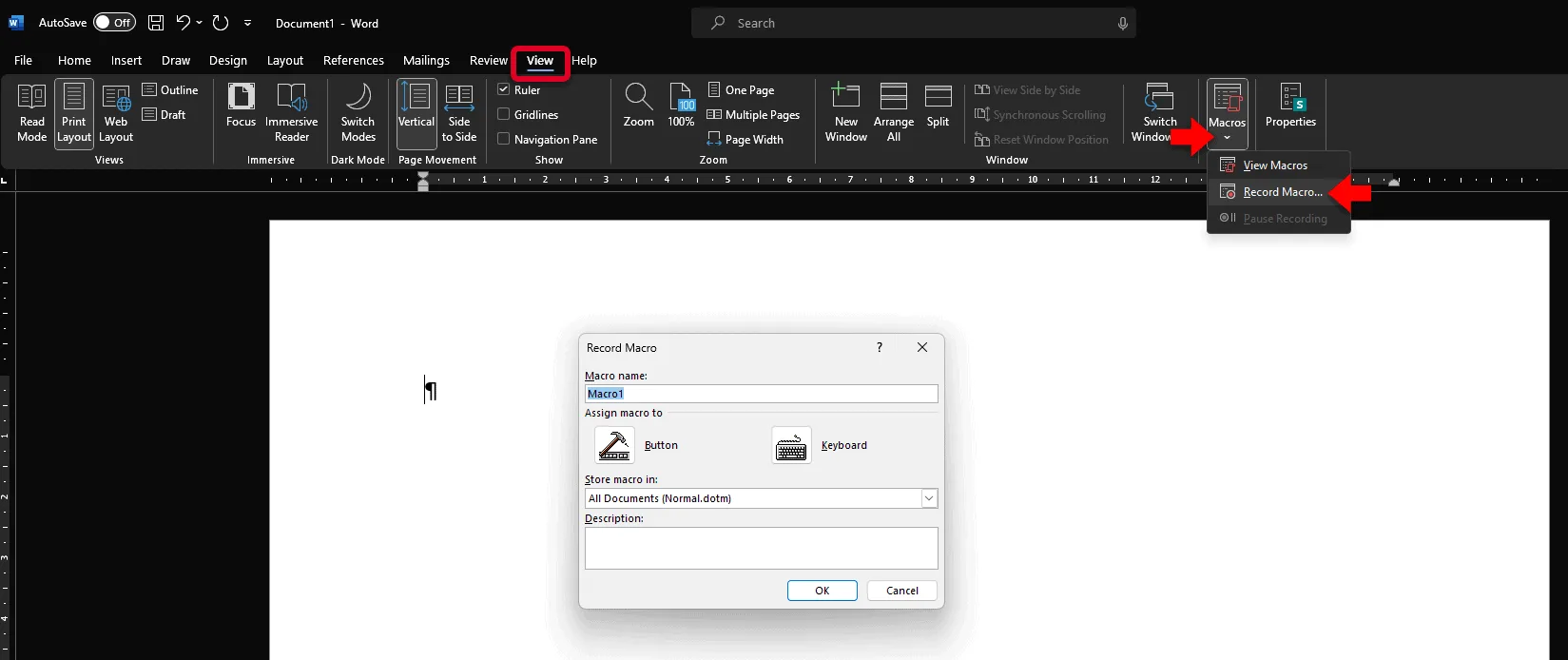
Task: Open the Switch Windows dropdown
Action: [1158, 113]
